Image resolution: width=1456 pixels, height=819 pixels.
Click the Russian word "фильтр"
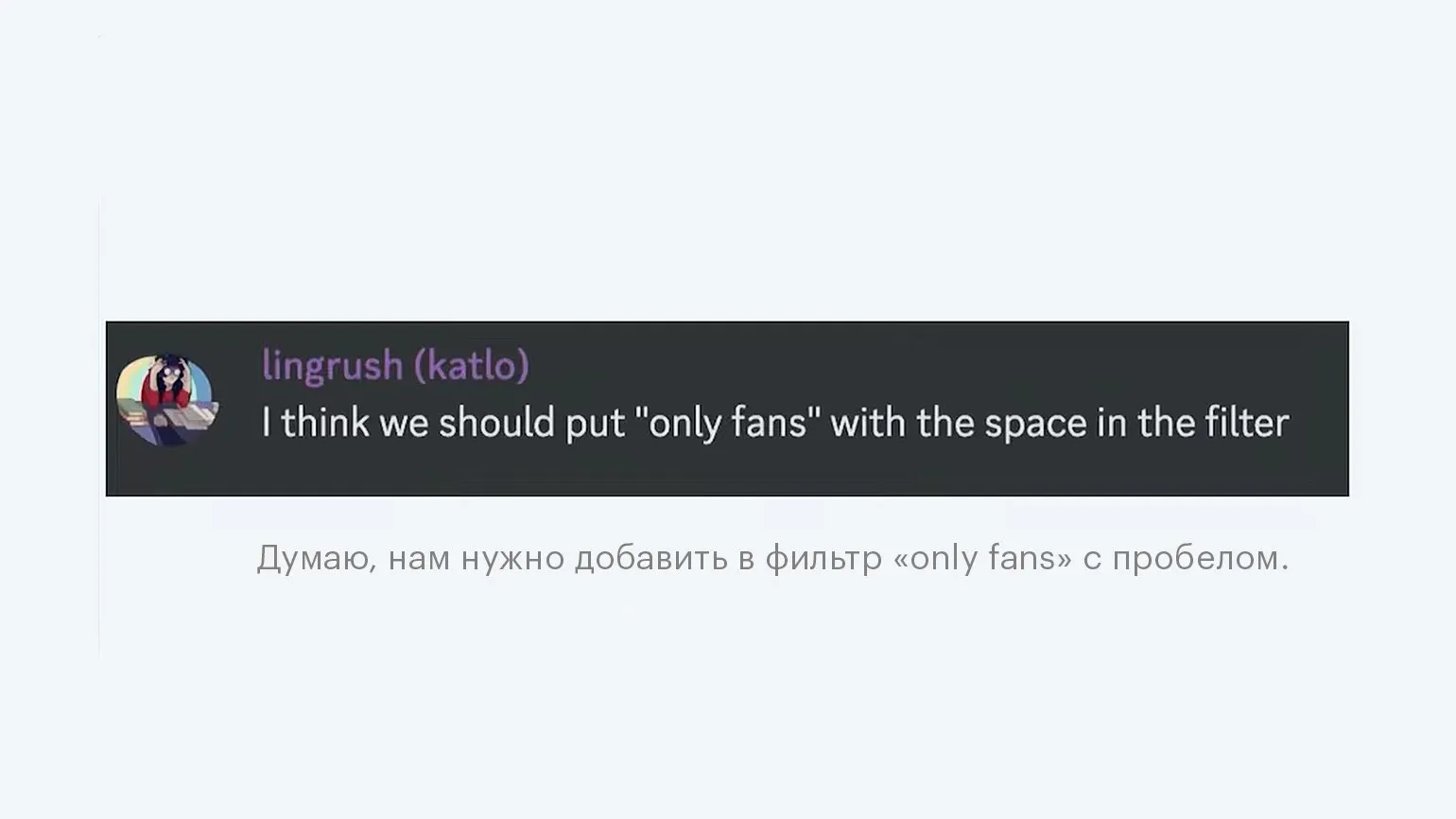pyautogui.click(x=822, y=560)
